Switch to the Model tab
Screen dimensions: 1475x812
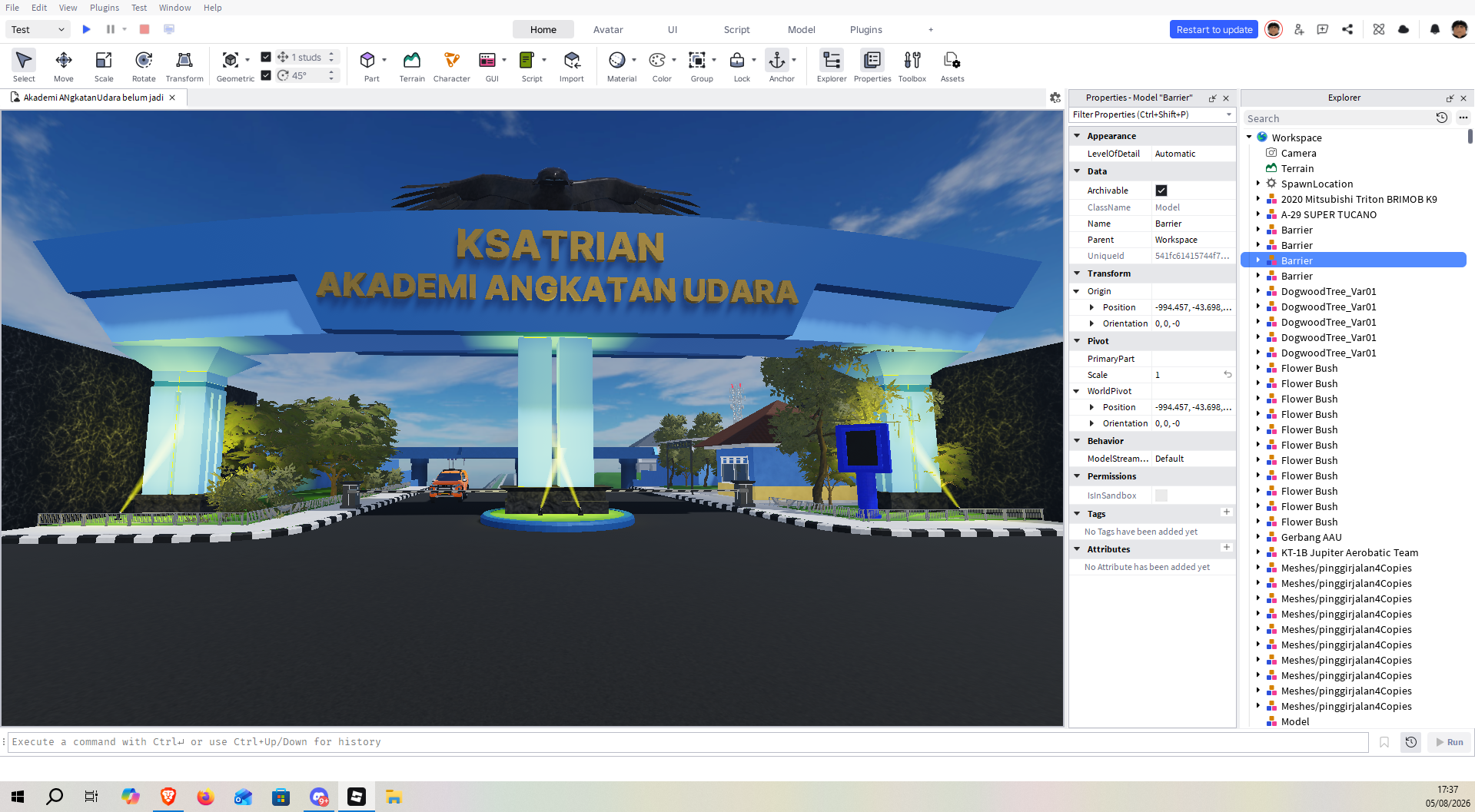point(801,29)
